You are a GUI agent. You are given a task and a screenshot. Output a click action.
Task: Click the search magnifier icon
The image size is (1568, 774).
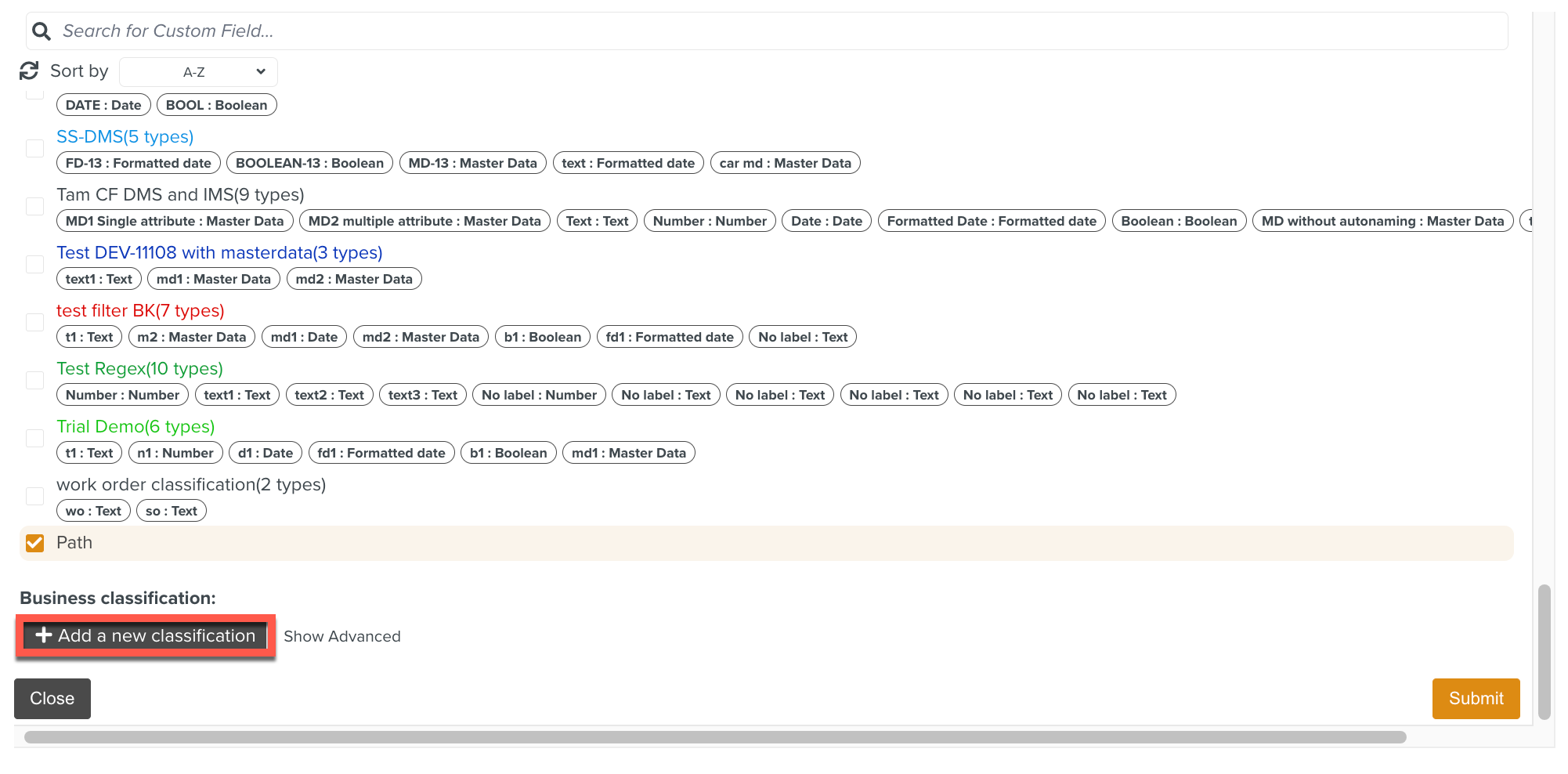click(42, 31)
